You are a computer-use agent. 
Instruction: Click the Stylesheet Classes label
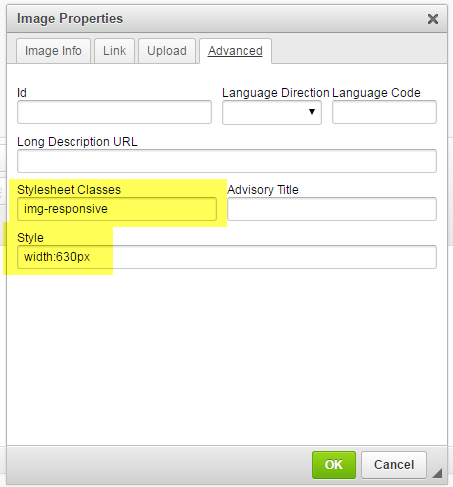(x=69, y=190)
